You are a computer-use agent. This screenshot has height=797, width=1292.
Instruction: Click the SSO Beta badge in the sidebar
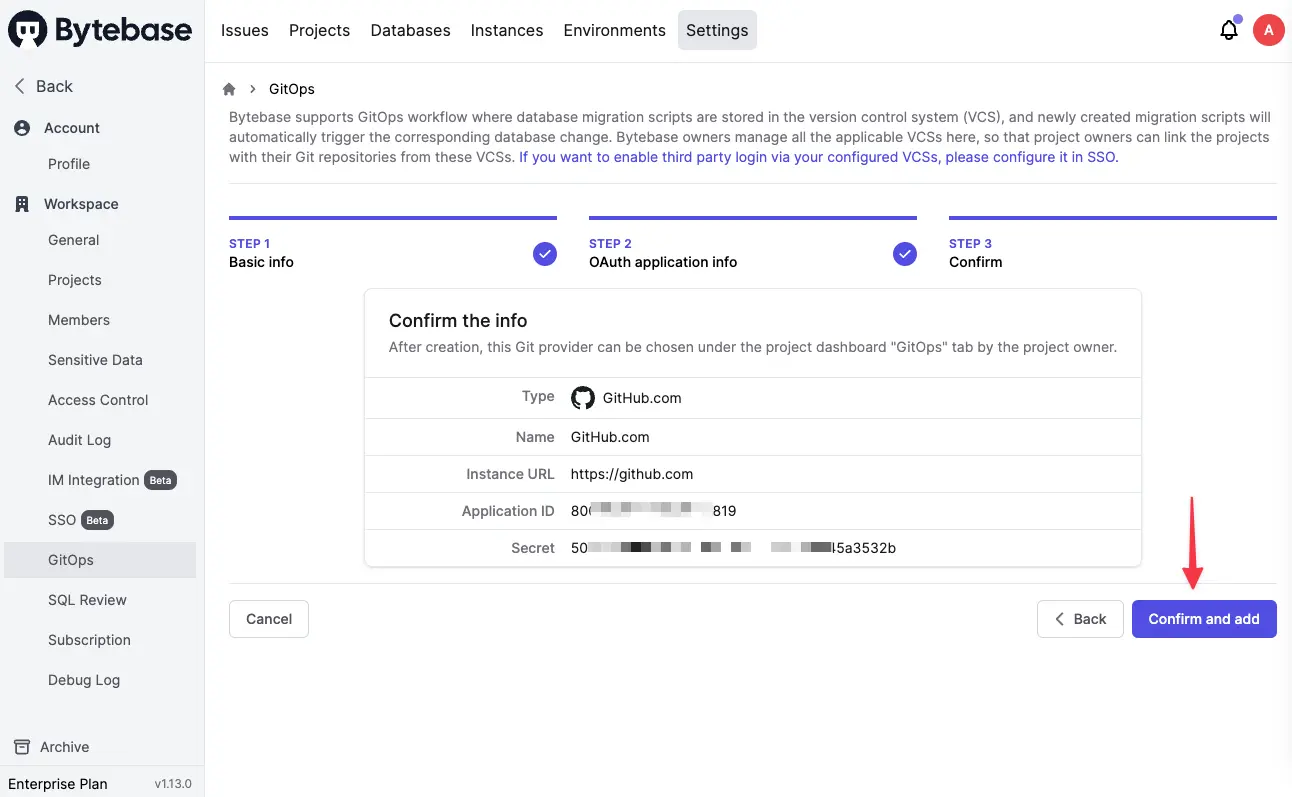(x=95, y=520)
